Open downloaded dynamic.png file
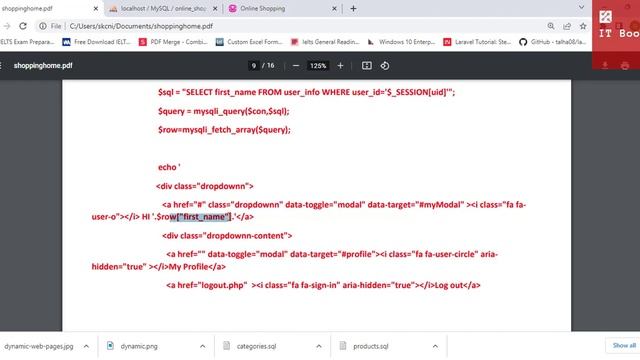 132,346
